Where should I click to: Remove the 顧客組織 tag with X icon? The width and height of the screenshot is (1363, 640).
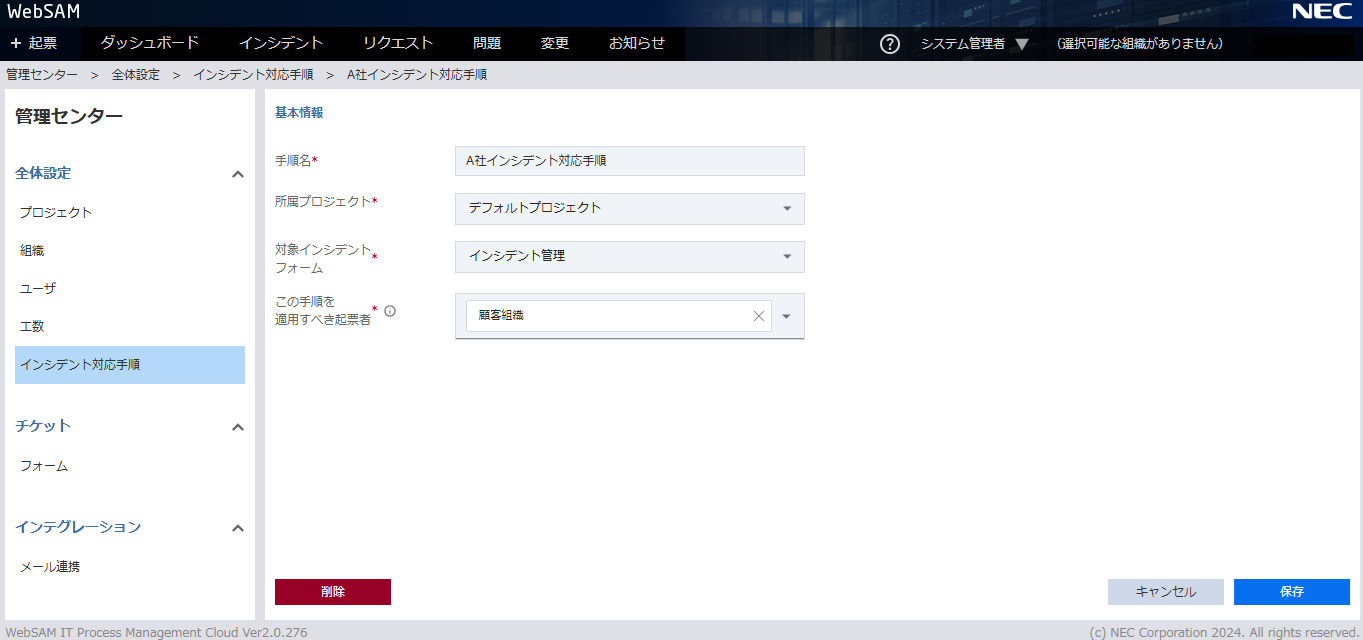[x=758, y=316]
